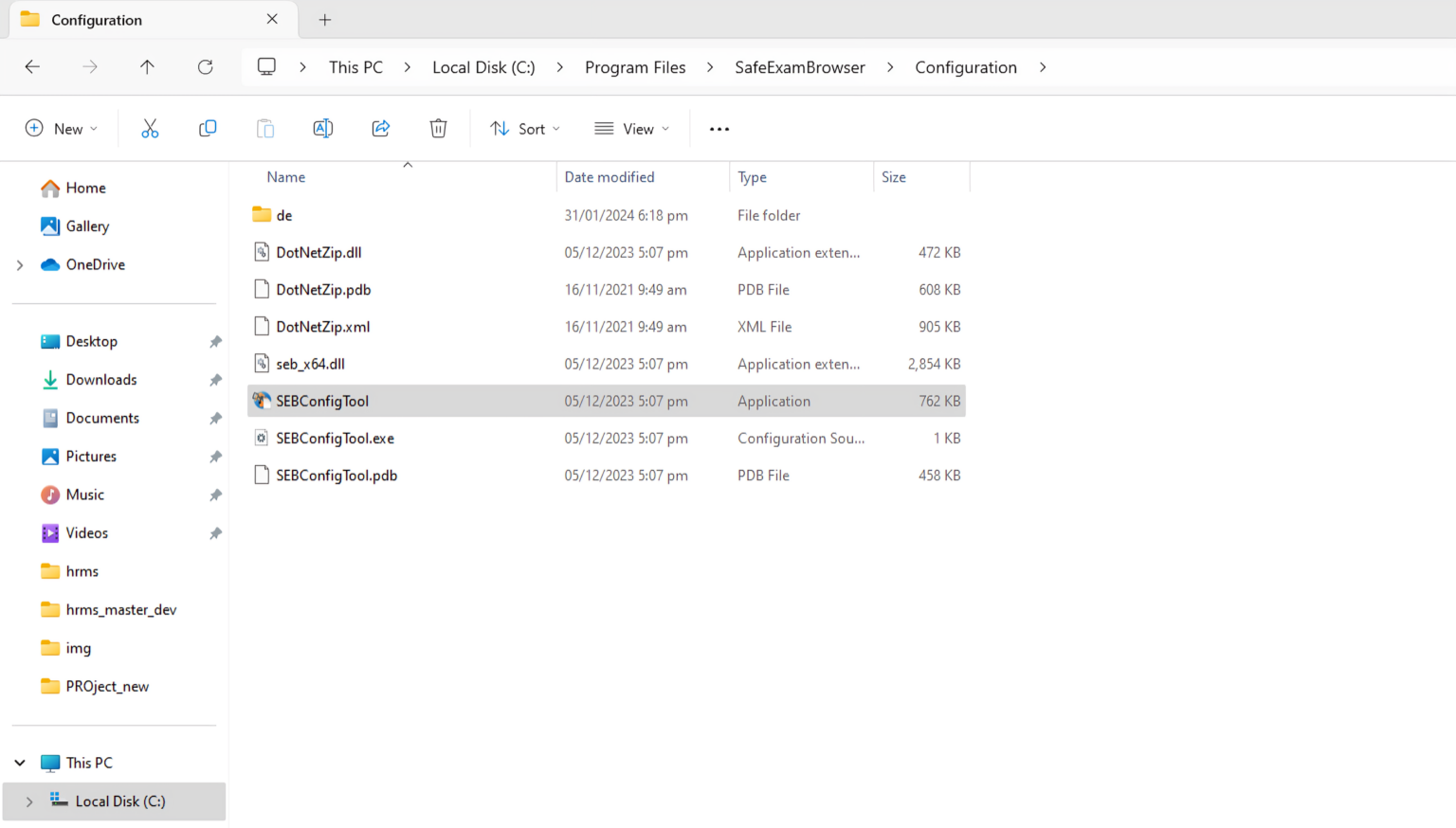Viewport: 1456px width, 828px height.
Task: Click Local Disk (C:) breadcrumb
Action: 483,67
